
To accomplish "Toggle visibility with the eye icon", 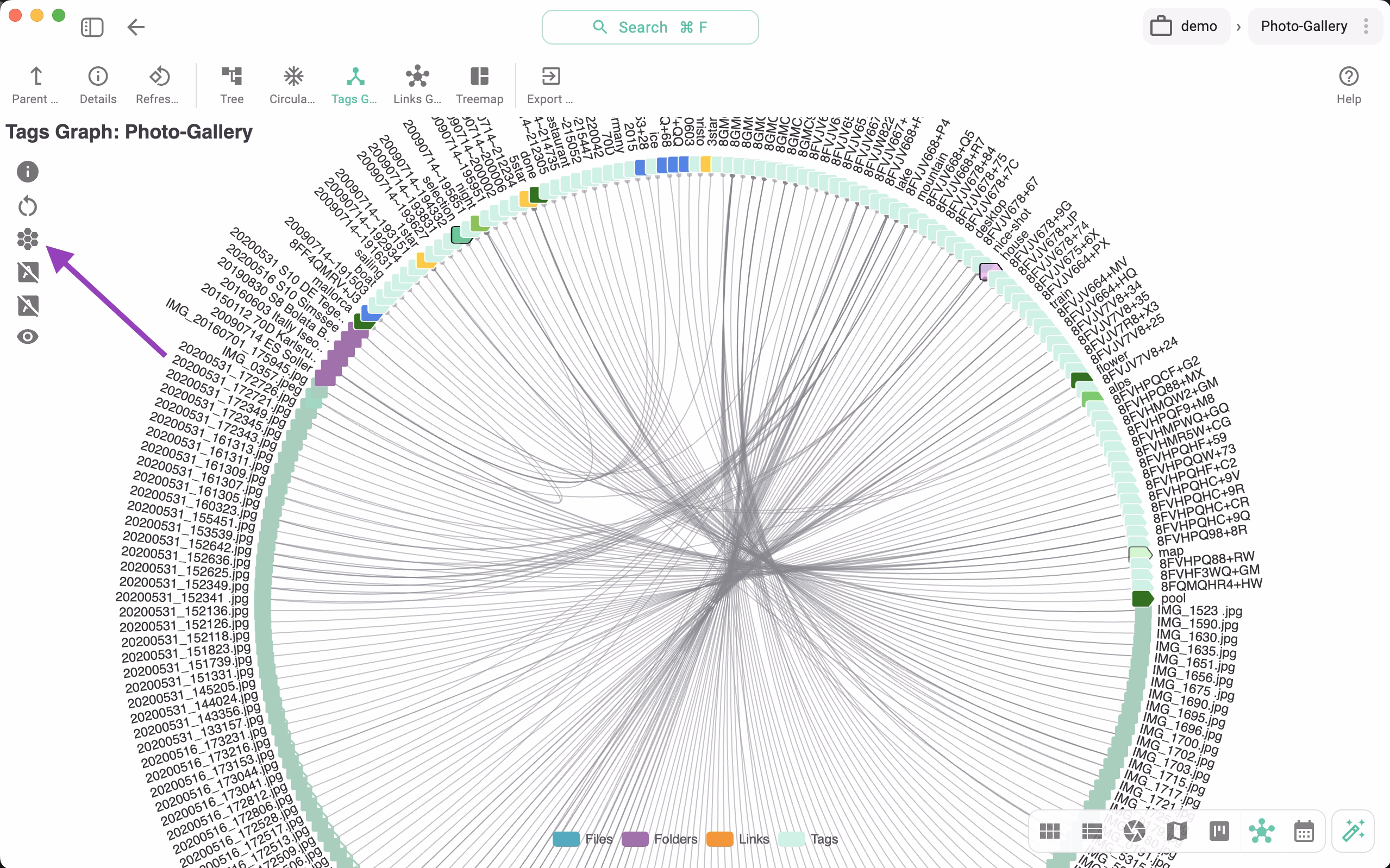I will click(27, 337).
